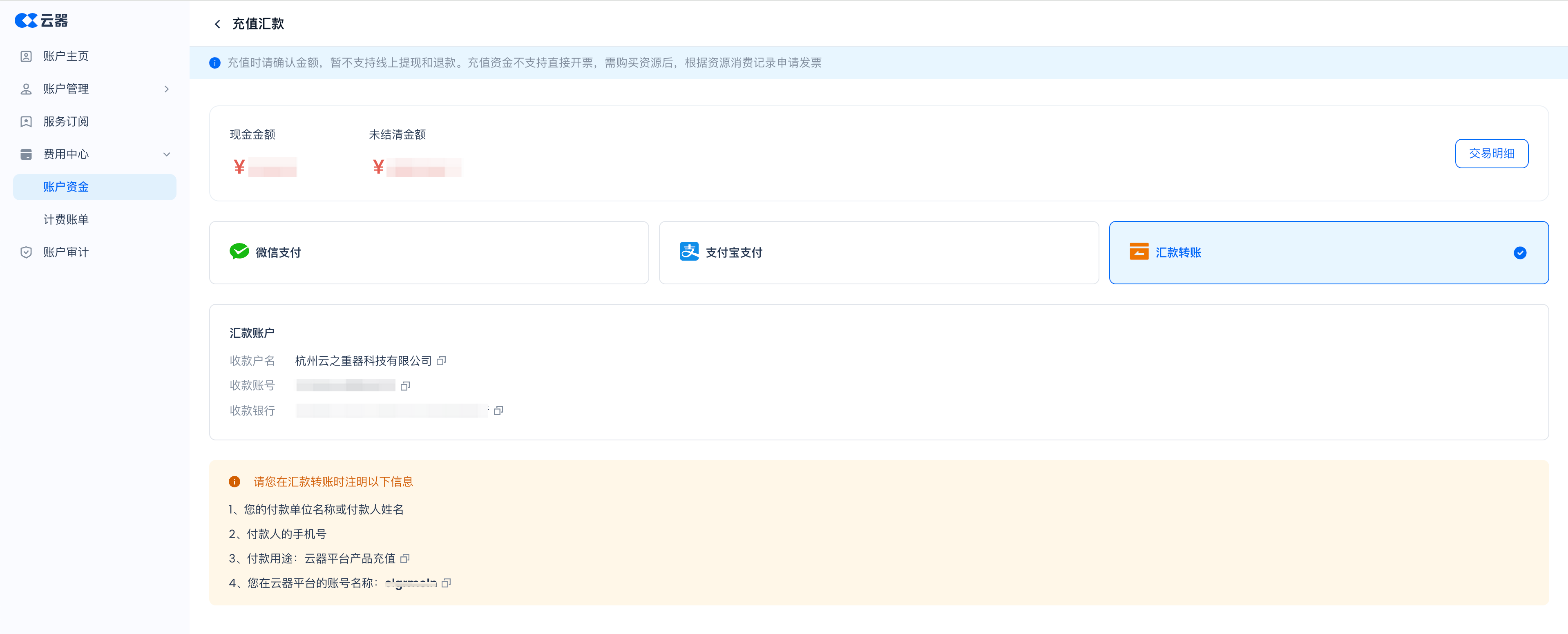Open 服务订阅 in sidebar
1568x634 pixels.
(66, 122)
